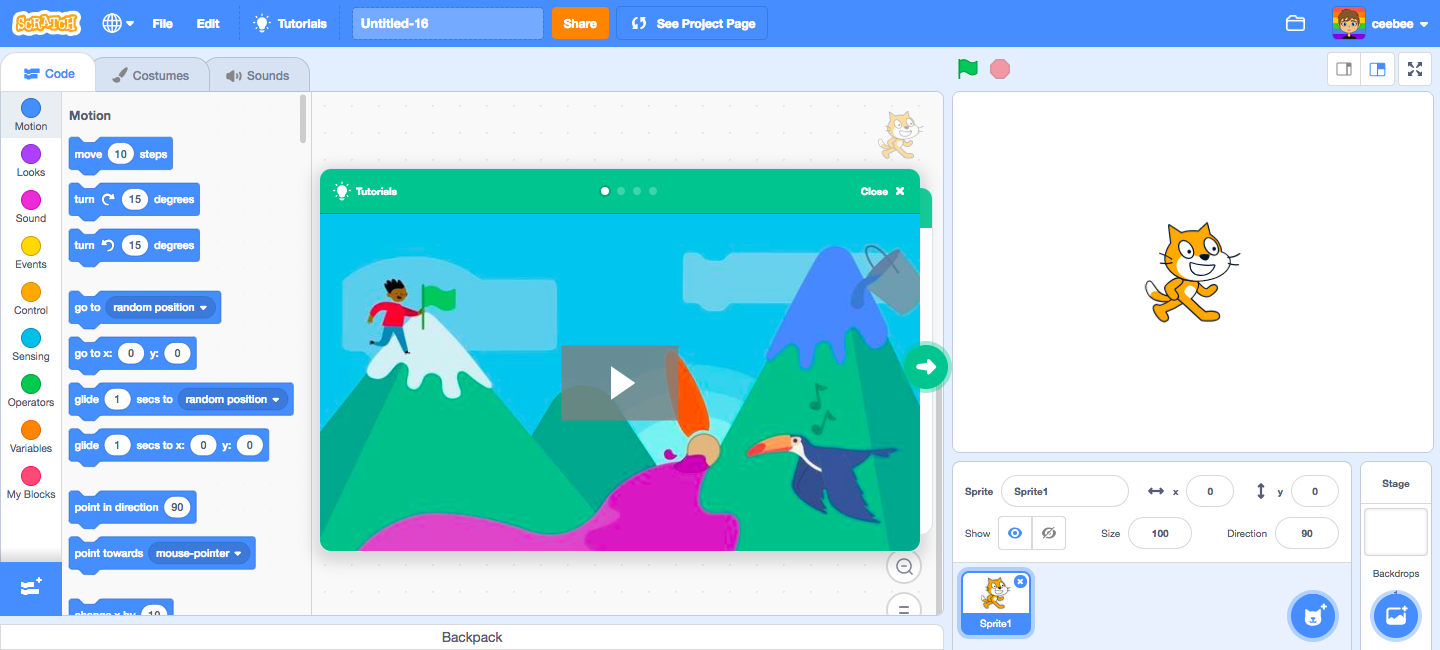Open the Add Extension panel

point(30,588)
